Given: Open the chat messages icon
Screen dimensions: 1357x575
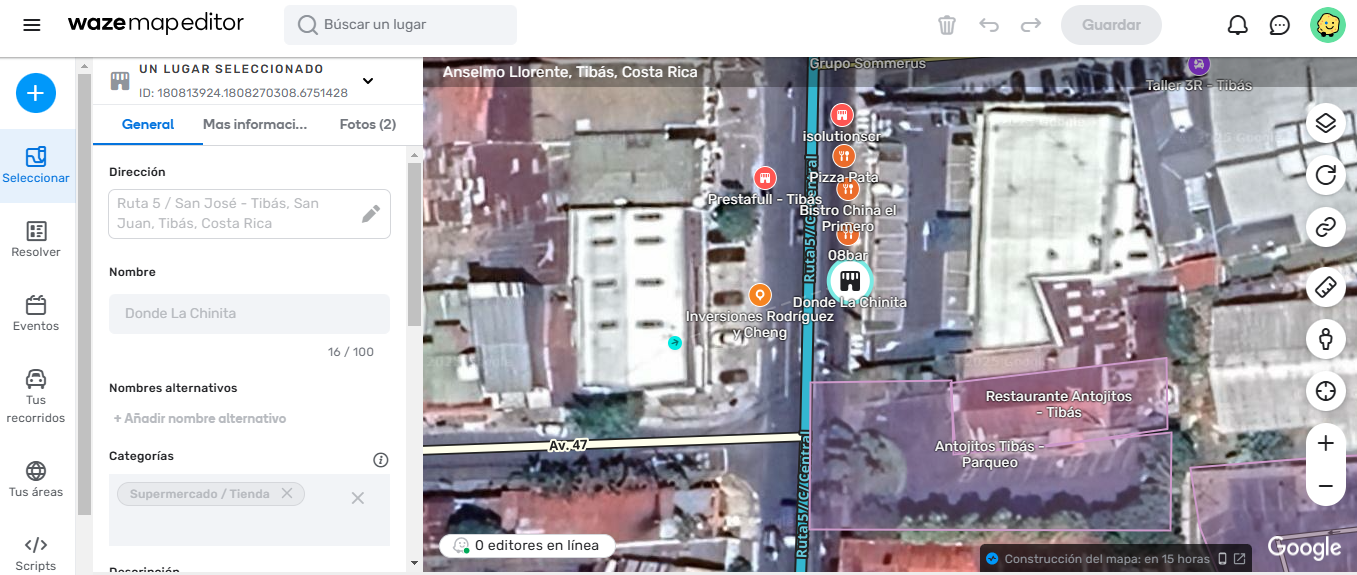Looking at the screenshot, I should coord(1280,25).
